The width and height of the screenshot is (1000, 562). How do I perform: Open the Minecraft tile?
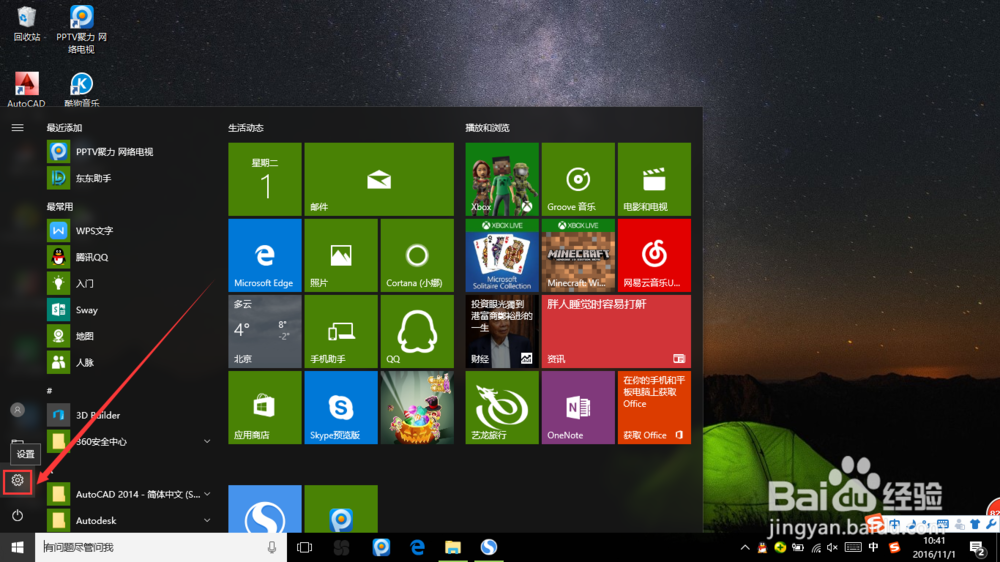(x=578, y=255)
